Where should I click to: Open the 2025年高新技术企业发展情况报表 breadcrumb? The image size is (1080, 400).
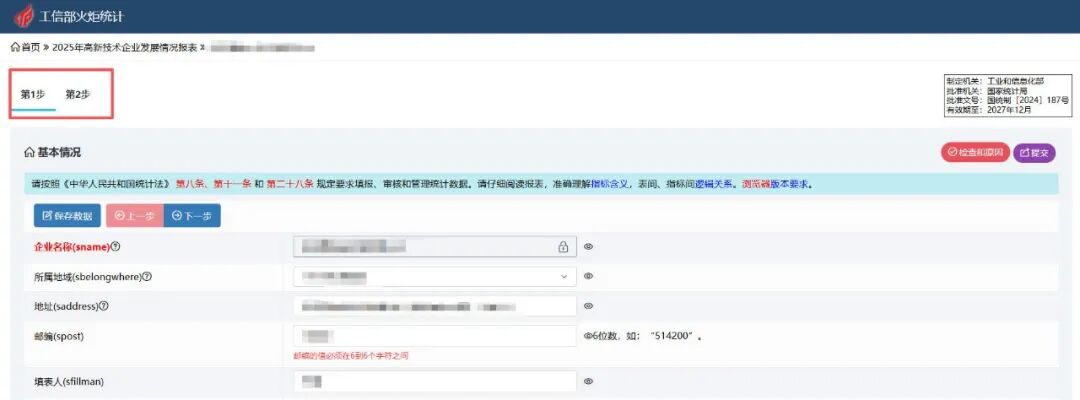pyautogui.click(x=124, y=48)
